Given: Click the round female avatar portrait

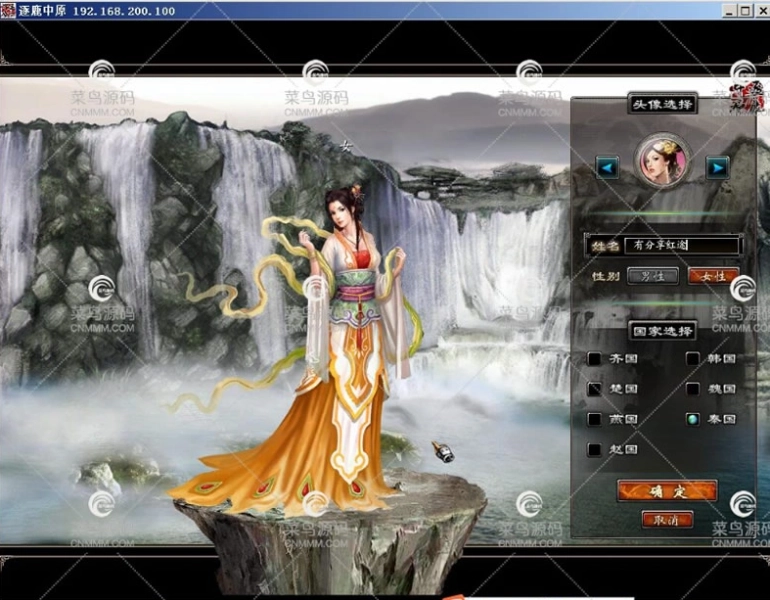Looking at the screenshot, I should coord(662,161).
